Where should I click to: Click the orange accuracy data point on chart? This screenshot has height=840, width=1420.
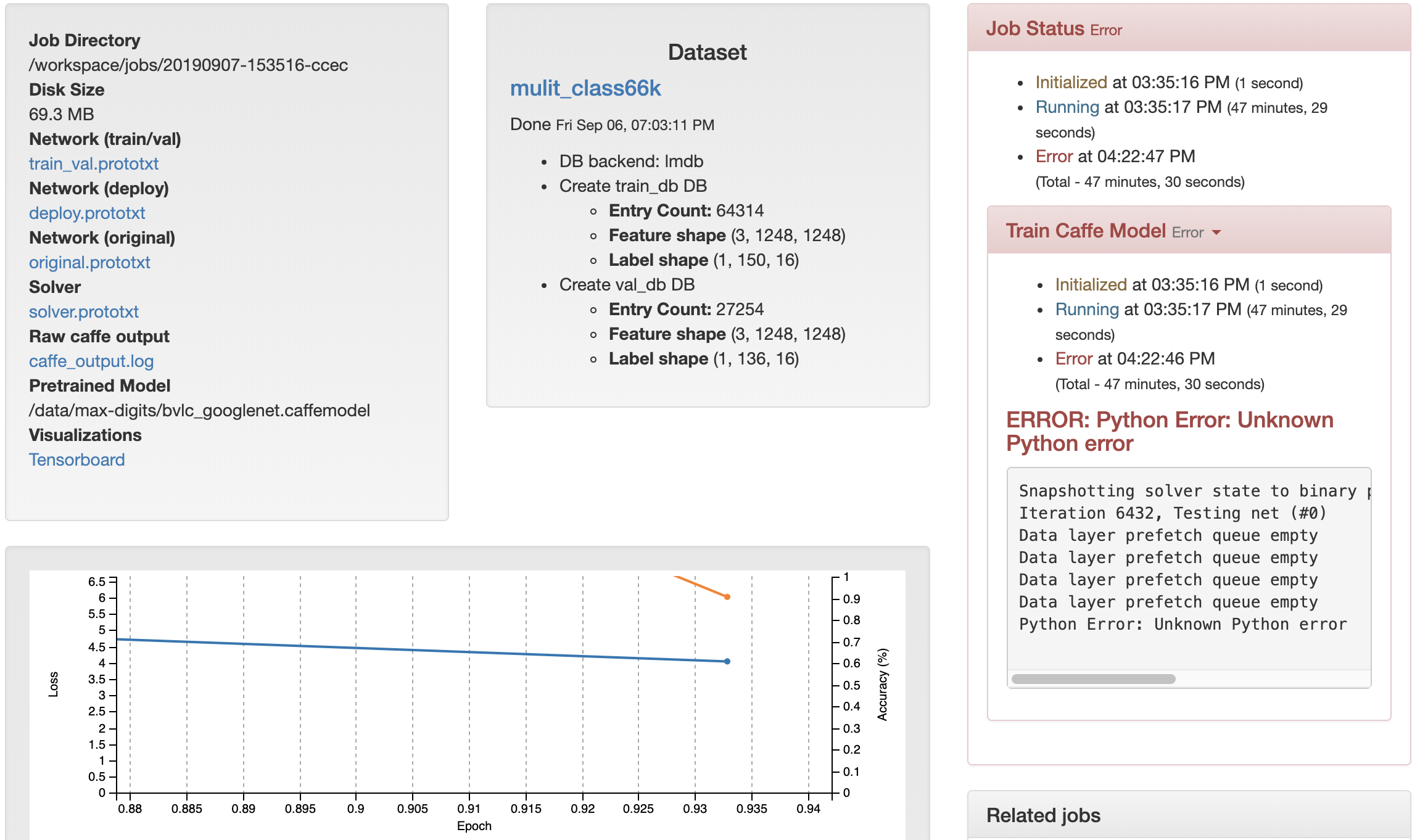(x=727, y=597)
